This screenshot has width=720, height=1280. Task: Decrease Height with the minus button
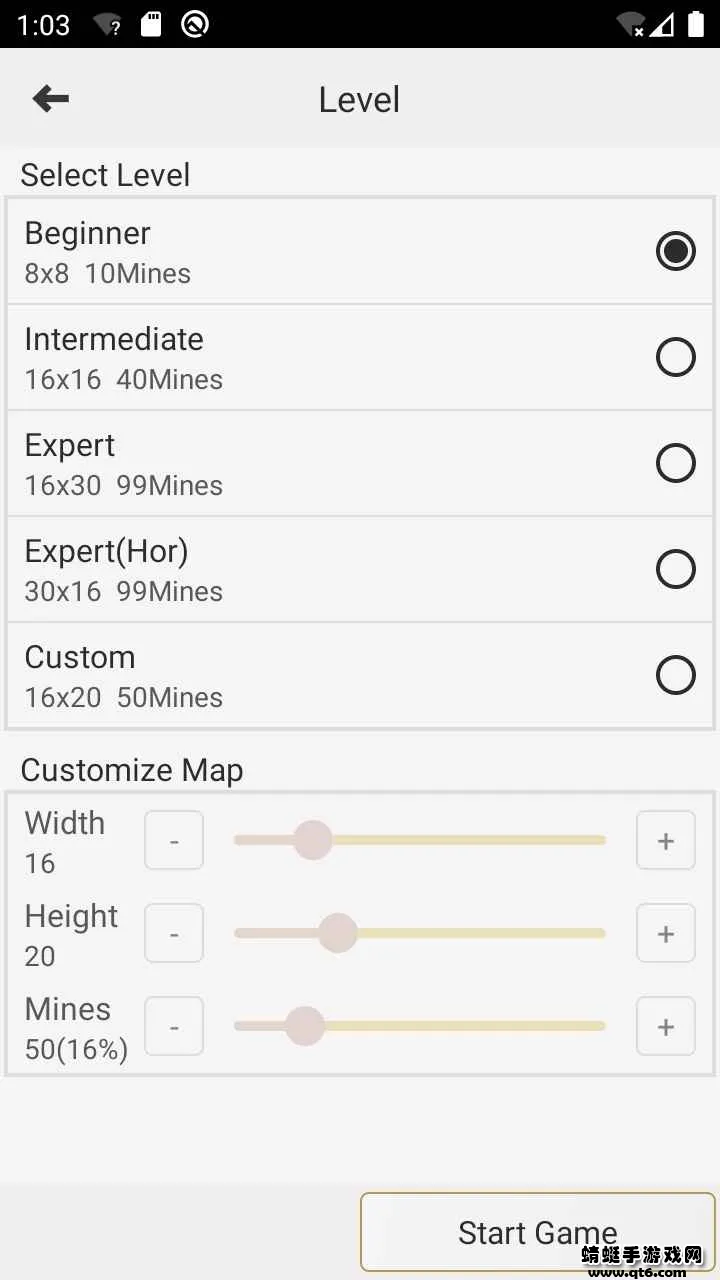(x=174, y=934)
